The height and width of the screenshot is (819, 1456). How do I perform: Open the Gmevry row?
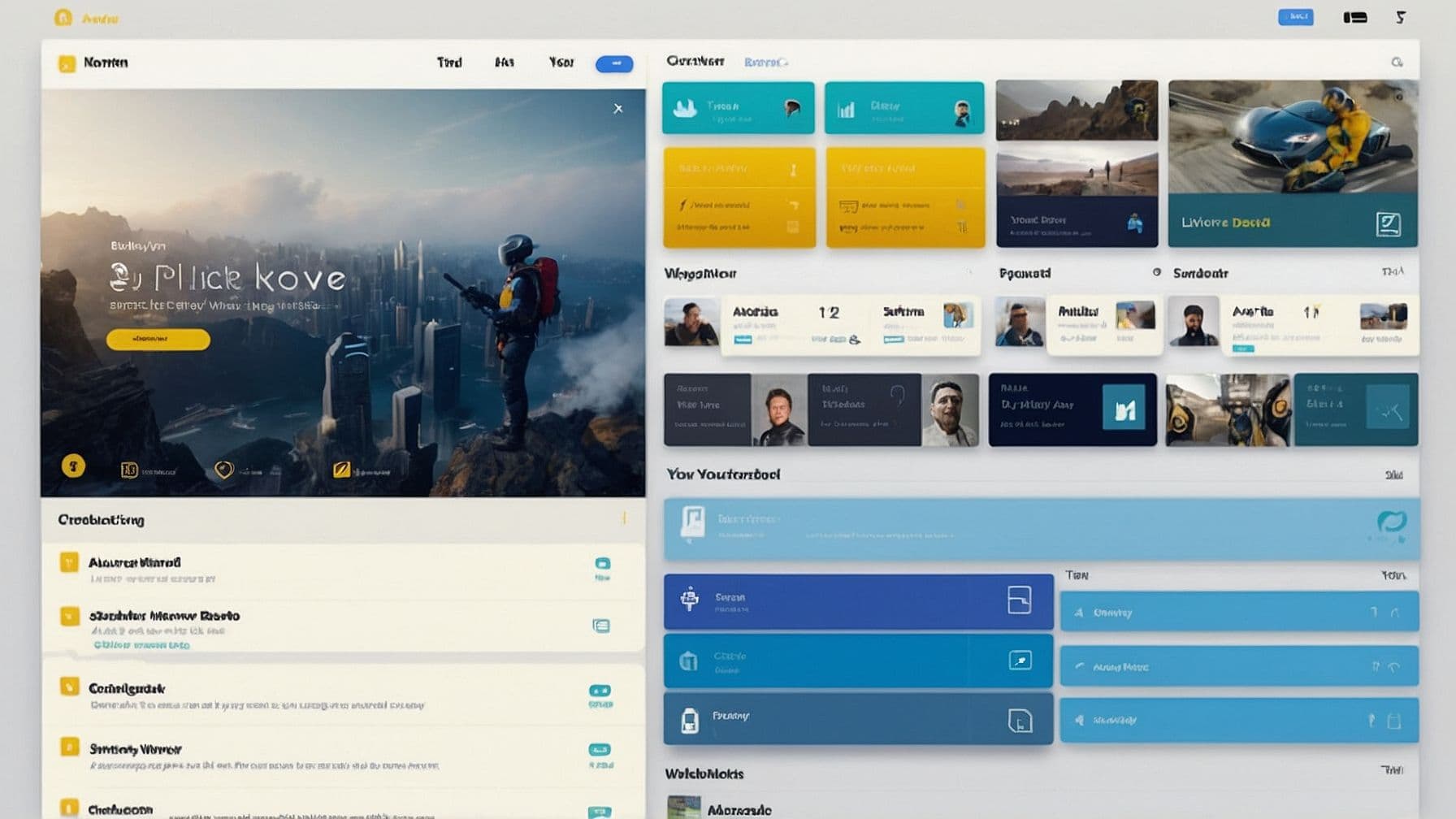1239,612
